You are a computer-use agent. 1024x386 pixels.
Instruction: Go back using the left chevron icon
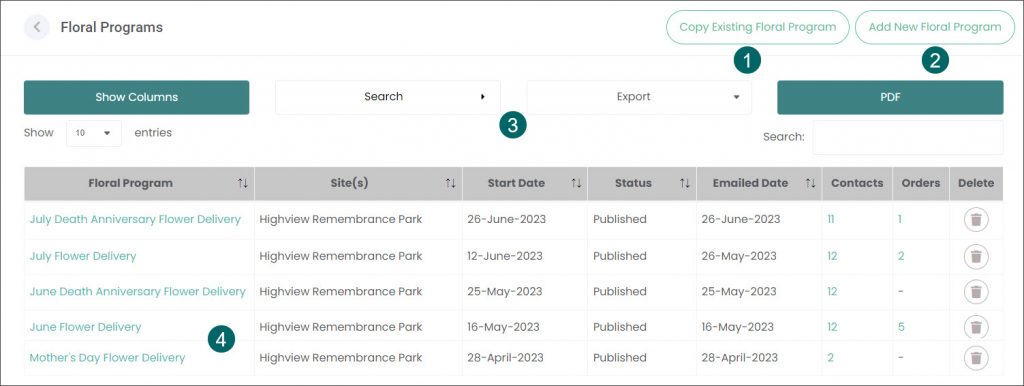37,27
